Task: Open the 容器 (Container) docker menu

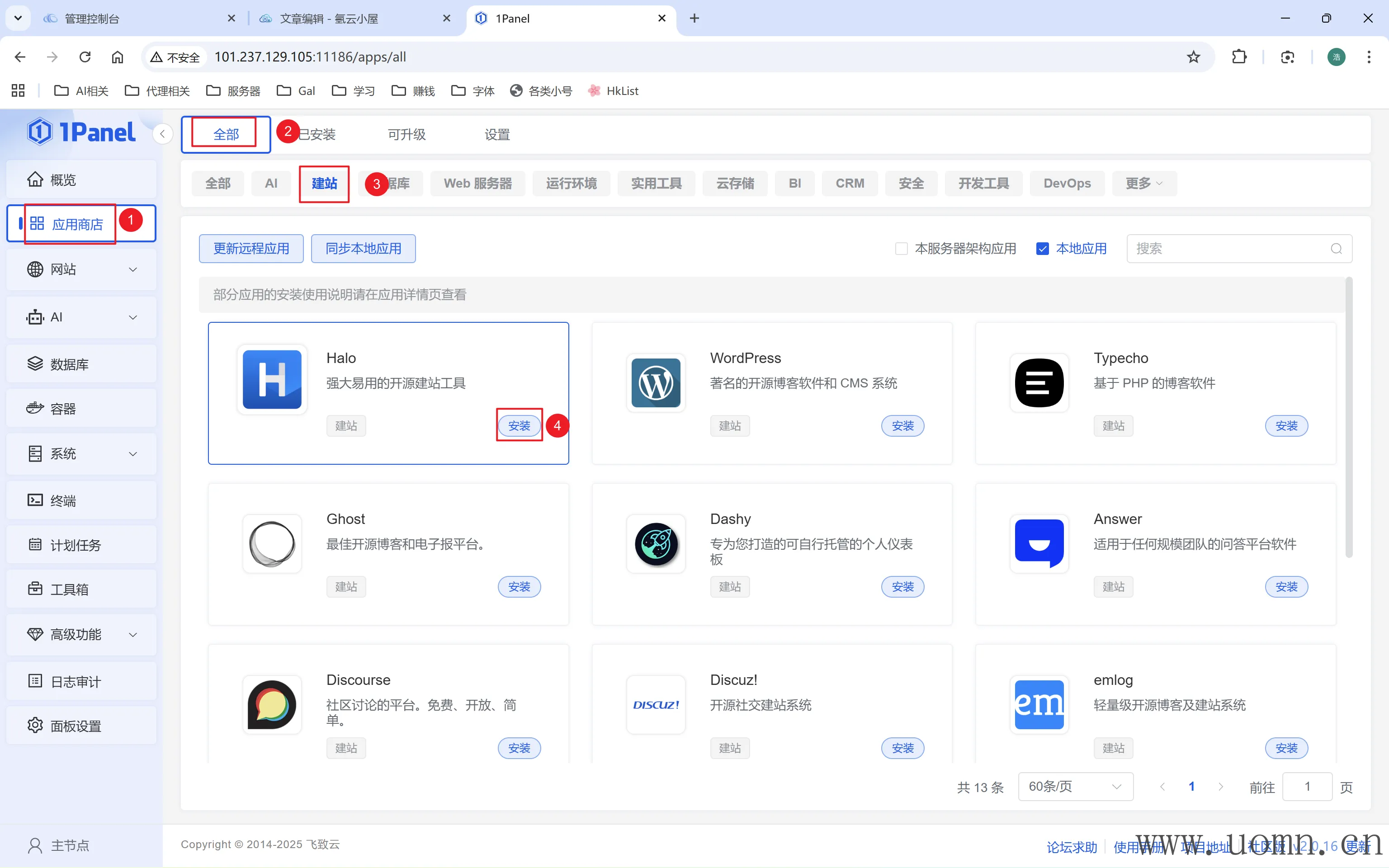Action: 63,409
